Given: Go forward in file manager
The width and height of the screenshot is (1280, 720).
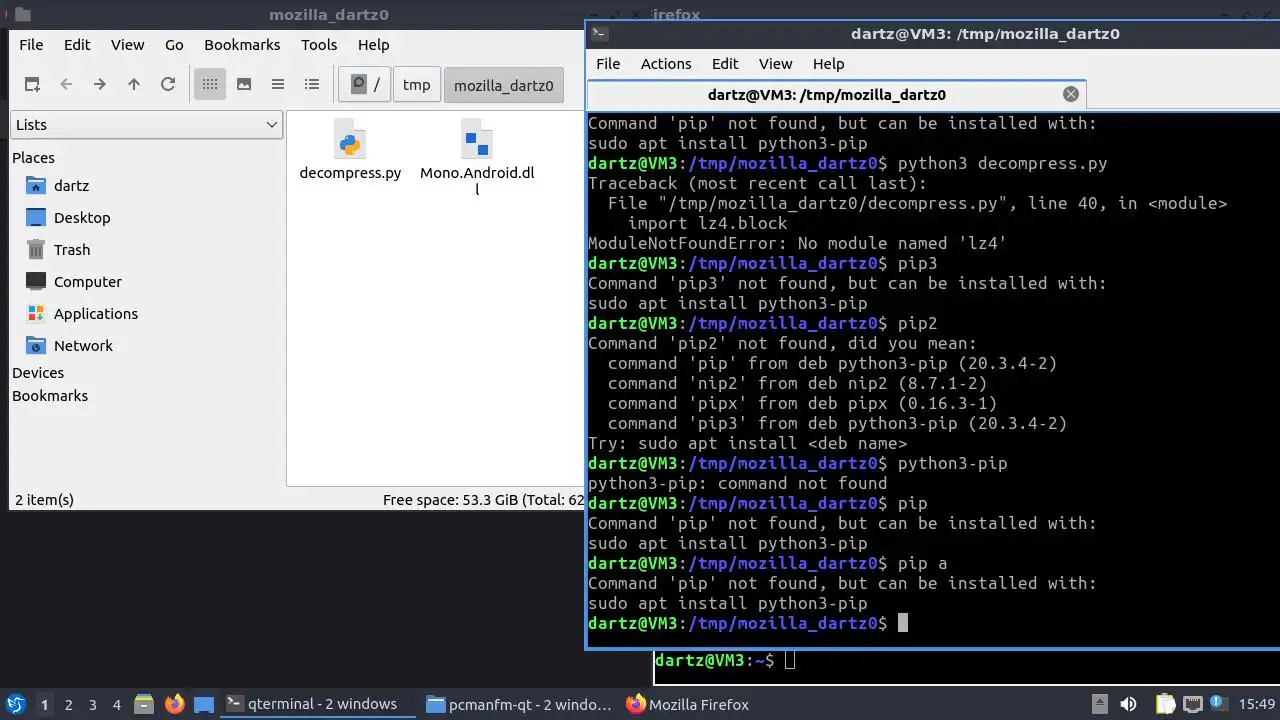Looking at the screenshot, I should coord(100,85).
